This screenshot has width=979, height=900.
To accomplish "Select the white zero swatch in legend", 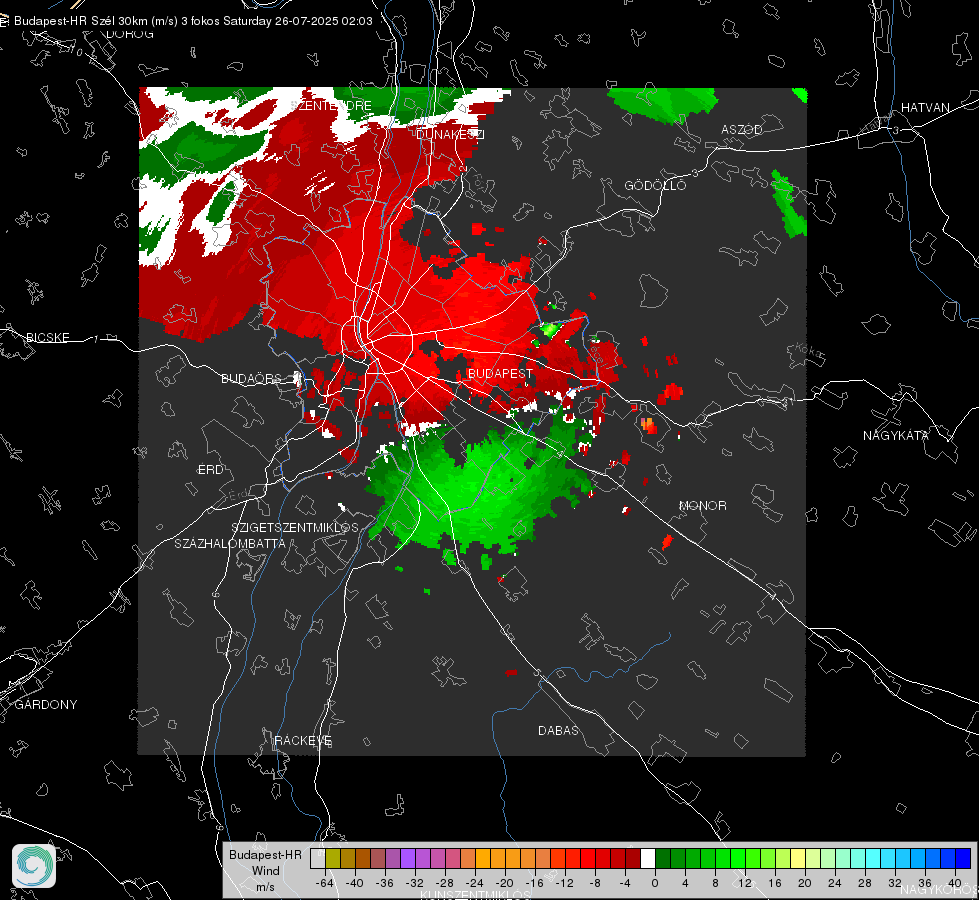I will pyautogui.click(x=648, y=859).
